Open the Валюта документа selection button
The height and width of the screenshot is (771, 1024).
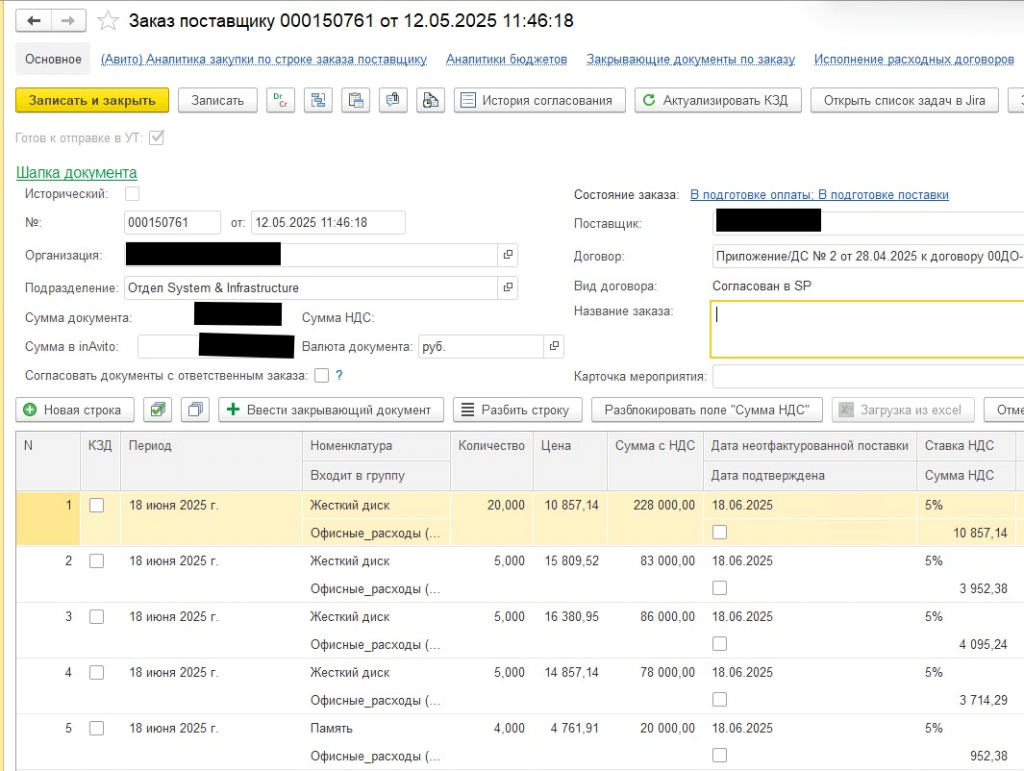[554, 346]
